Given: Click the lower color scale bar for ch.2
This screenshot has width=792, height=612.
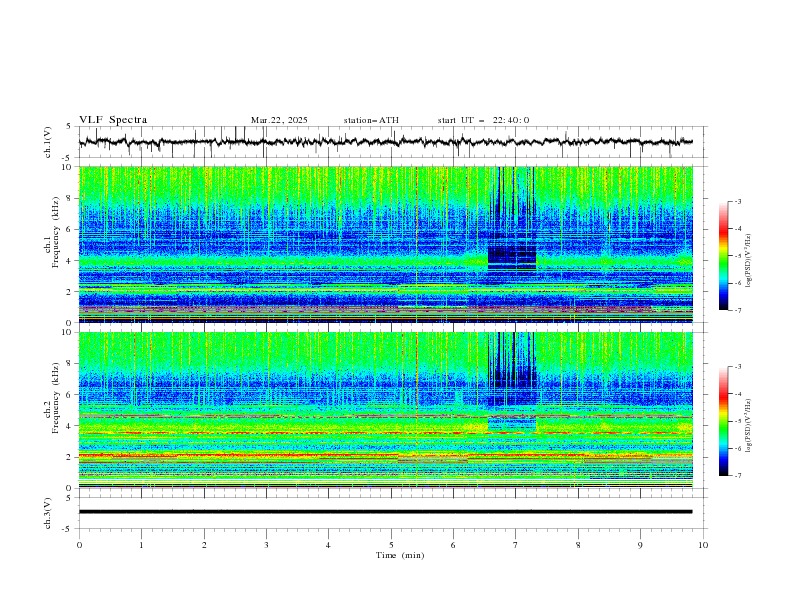Looking at the screenshot, I should click(x=723, y=421).
